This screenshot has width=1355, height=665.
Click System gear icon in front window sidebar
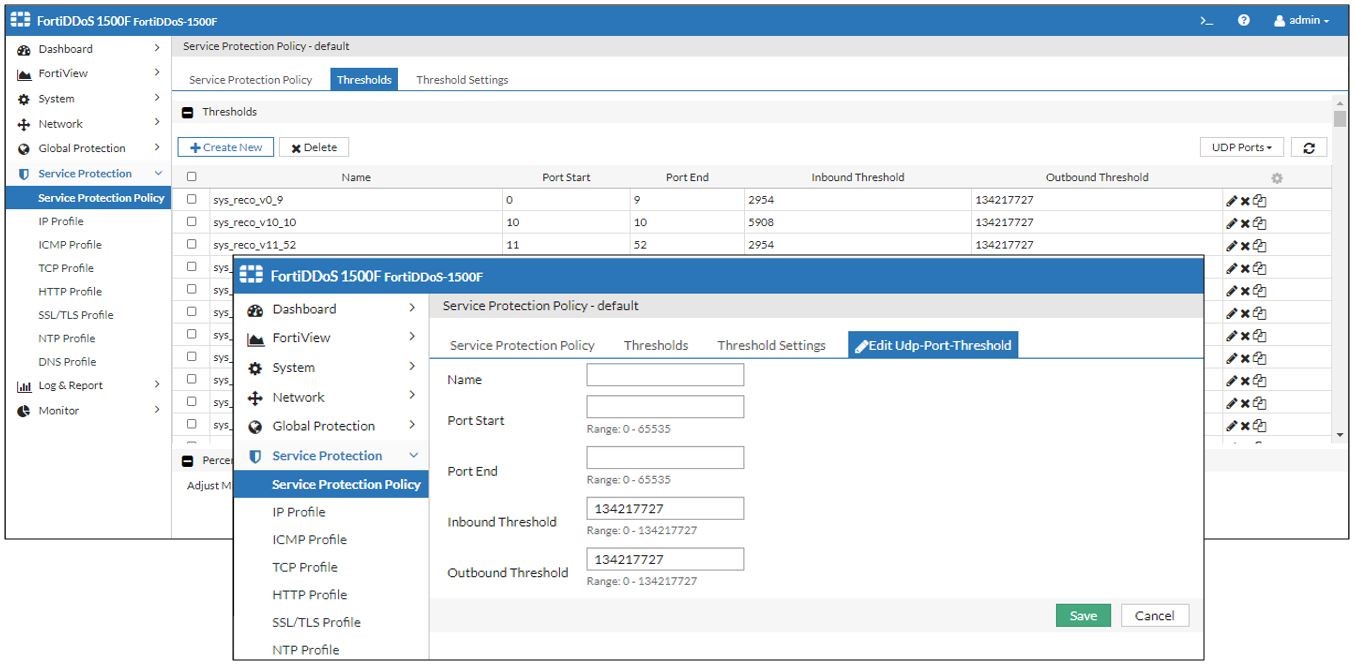[255, 368]
